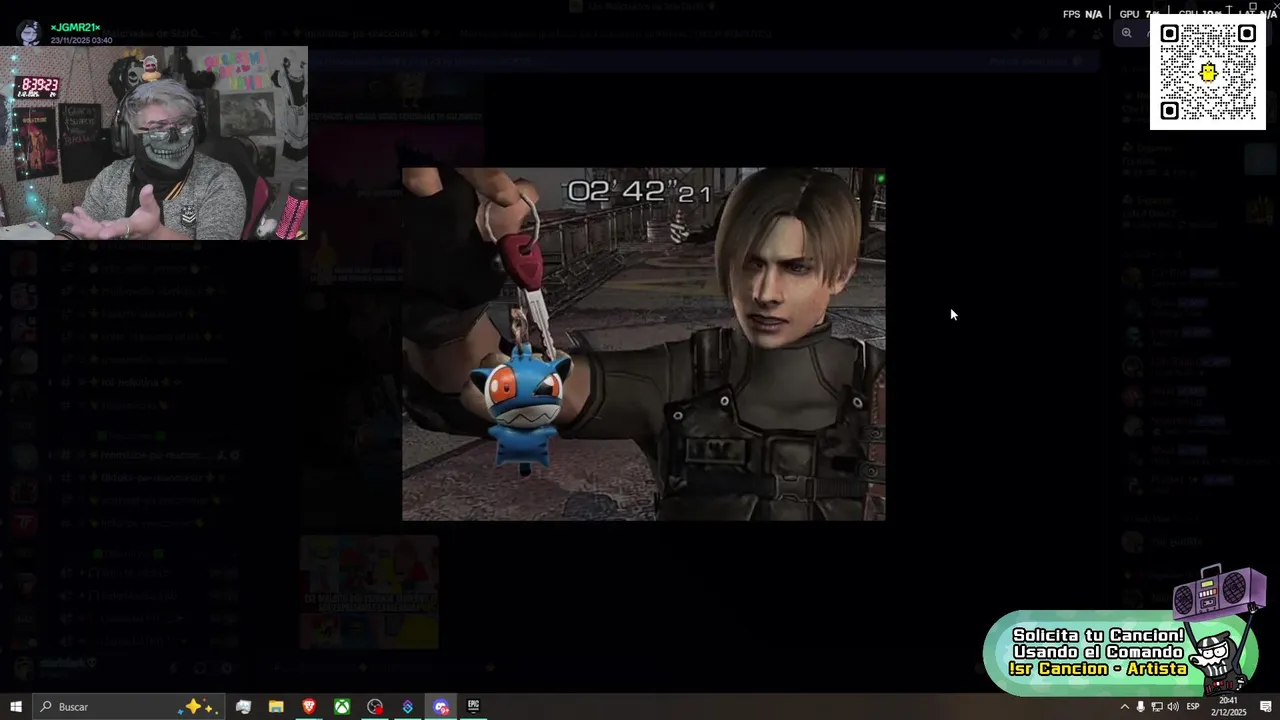Screen dimensions: 1280x720
Task: Click the sparkle icon in search box
Action: tap(197, 706)
